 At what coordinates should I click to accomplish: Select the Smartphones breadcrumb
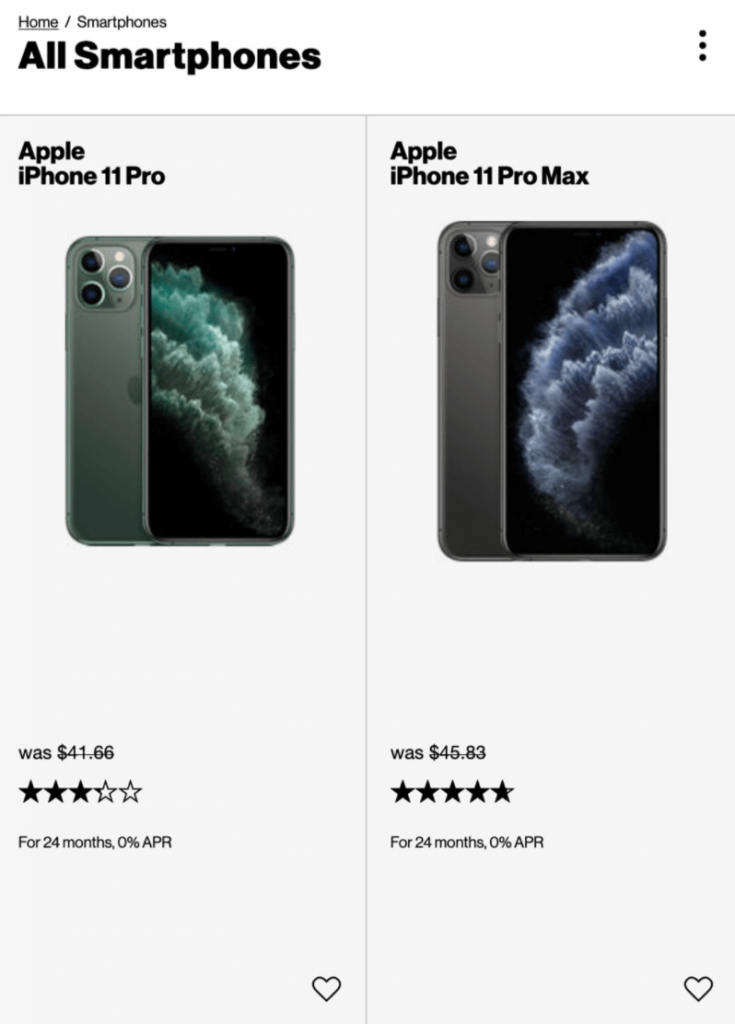(x=122, y=22)
